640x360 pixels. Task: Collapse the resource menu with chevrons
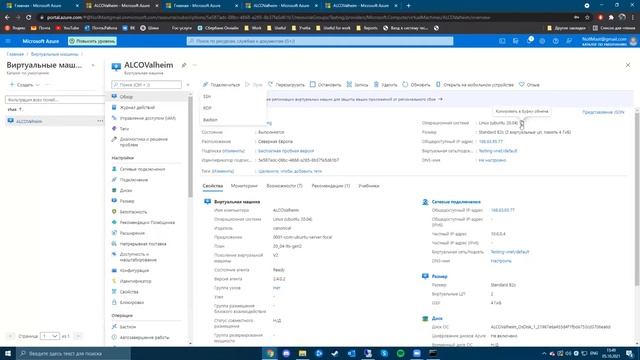(x=188, y=85)
